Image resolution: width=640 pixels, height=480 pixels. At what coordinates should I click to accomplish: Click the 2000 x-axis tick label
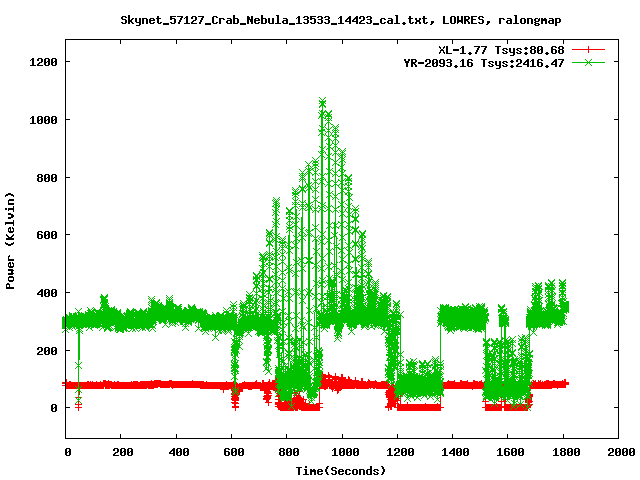coord(621,452)
